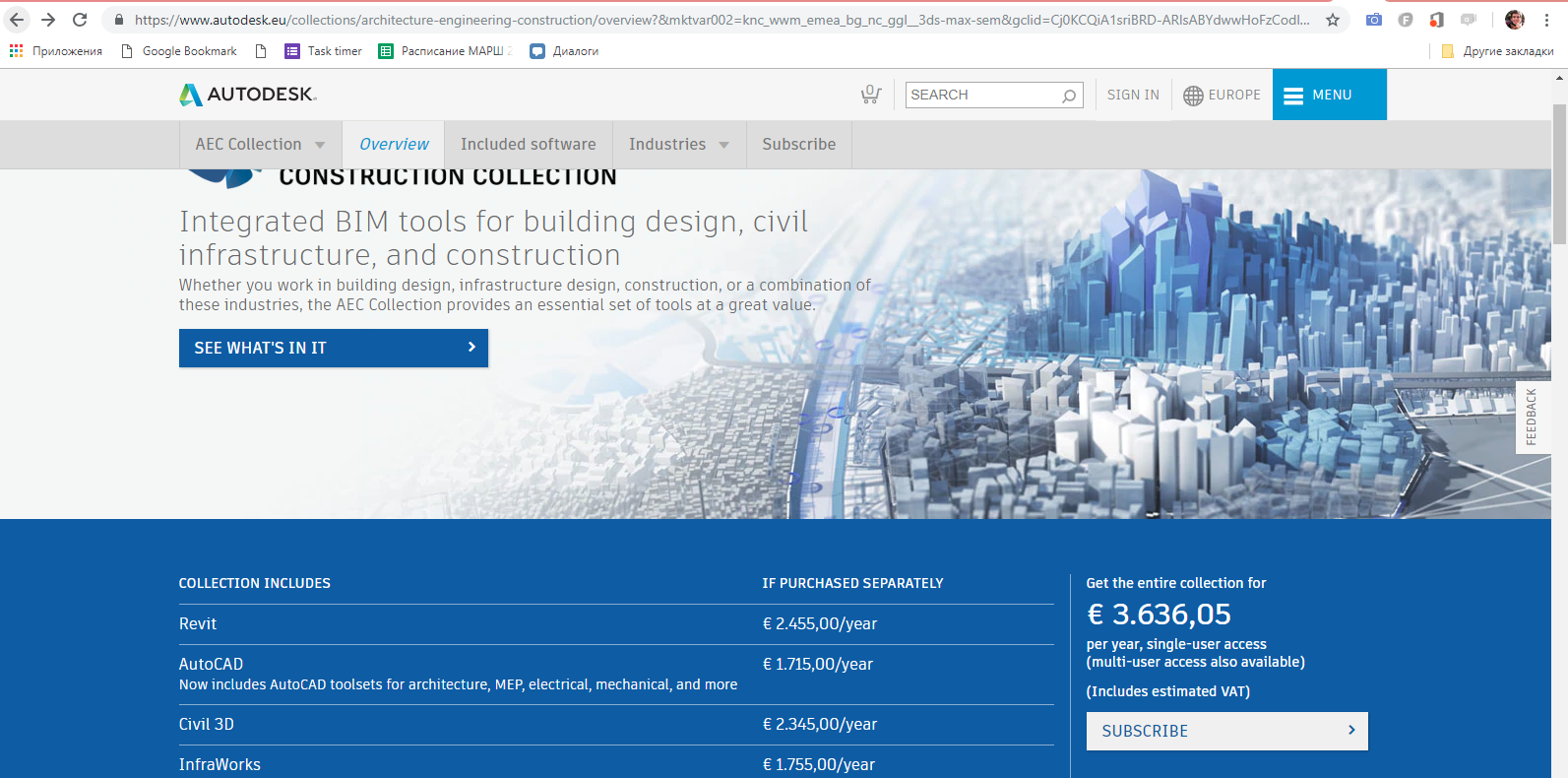Open the Приложения apps shortcut
Screen dimensions: 1568x778
56,51
